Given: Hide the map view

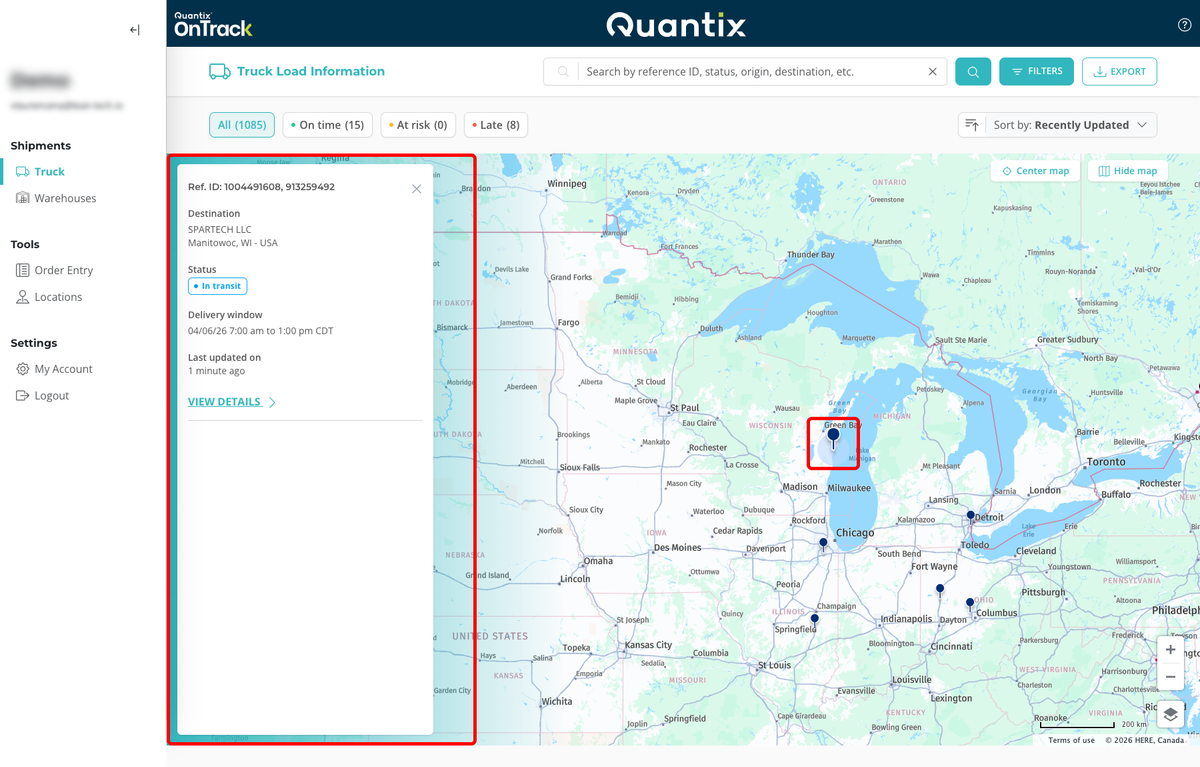Looking at the screenshot, I should pyautogui.click(x=1127, y=171).
